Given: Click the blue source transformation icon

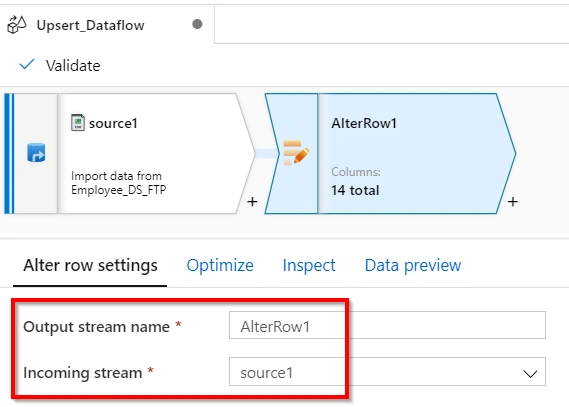Looking at the screenshot, I should pyautogui.click(x=36, y=153).
